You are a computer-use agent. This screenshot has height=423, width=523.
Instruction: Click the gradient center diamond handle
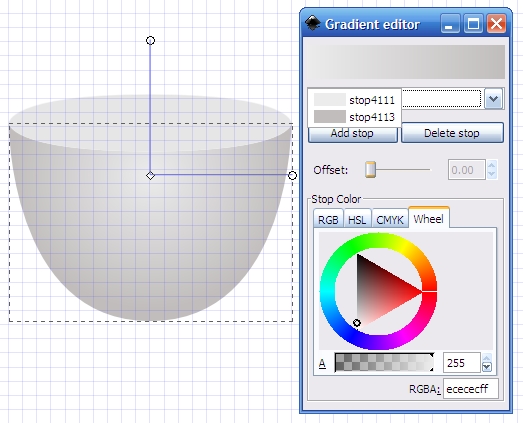pos(150,175)
